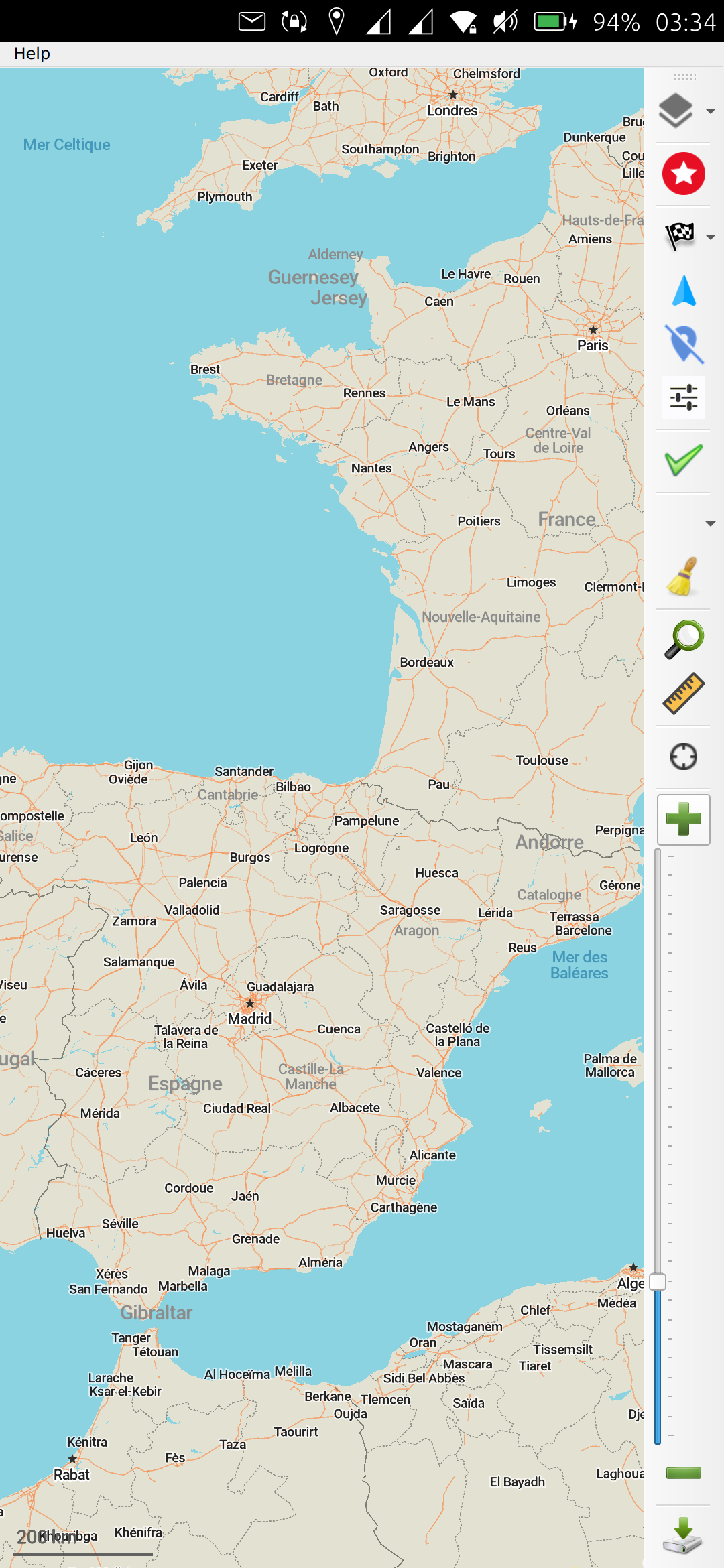Viewport: 724px width, 1568px height.
Task: Toggle the crossed-out location pin
Action: 684,344
